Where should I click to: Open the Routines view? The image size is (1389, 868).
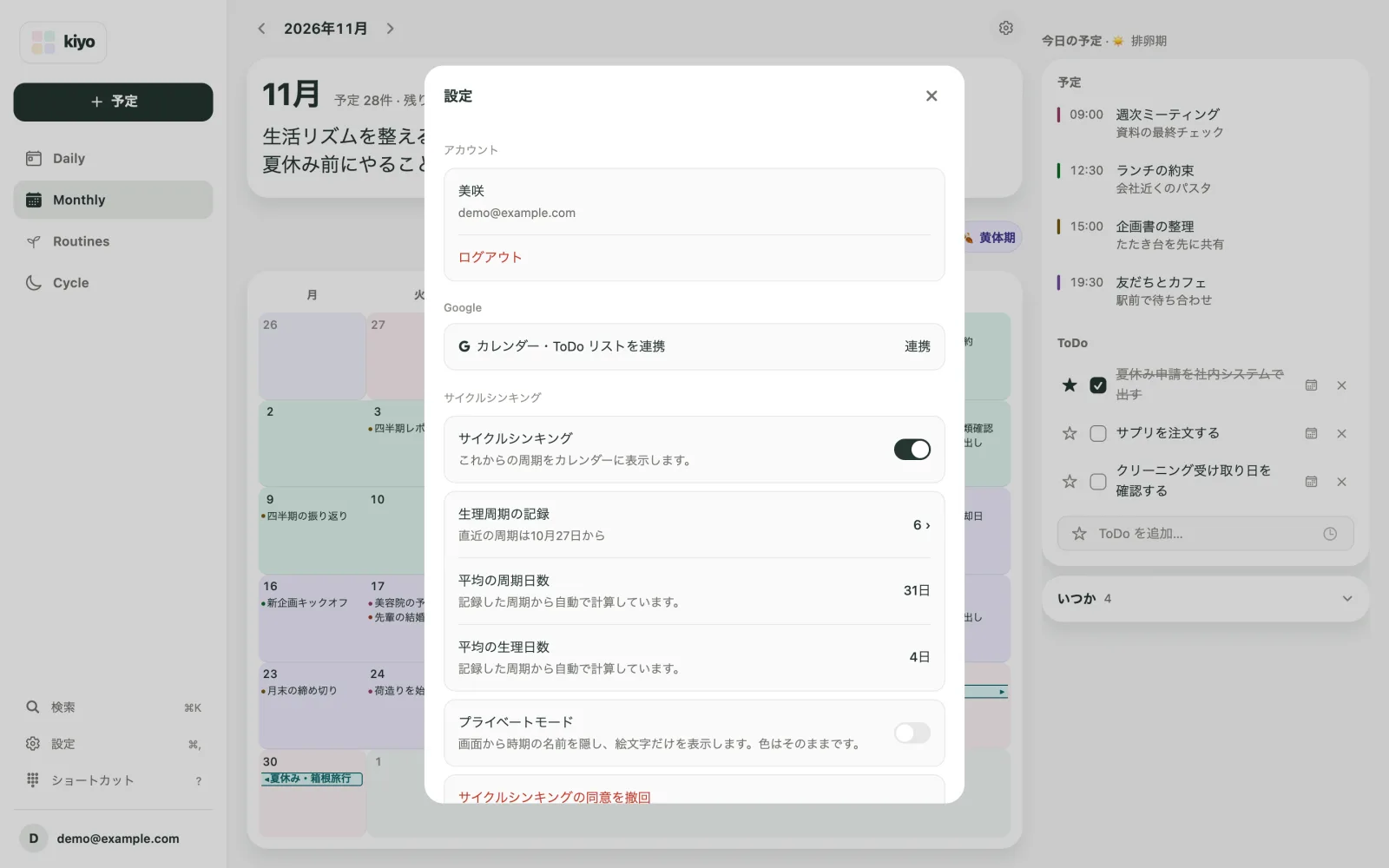point(113,241)
